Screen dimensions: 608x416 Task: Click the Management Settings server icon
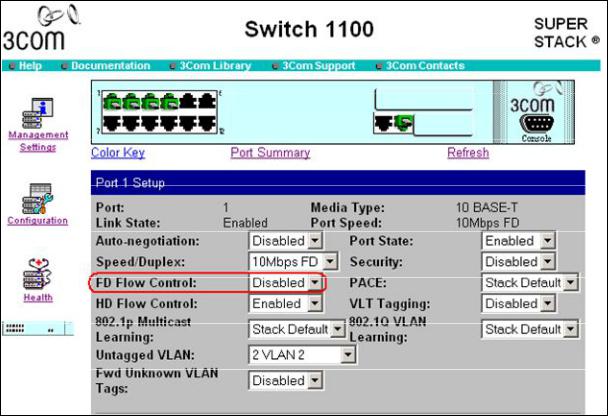(38, 113)
